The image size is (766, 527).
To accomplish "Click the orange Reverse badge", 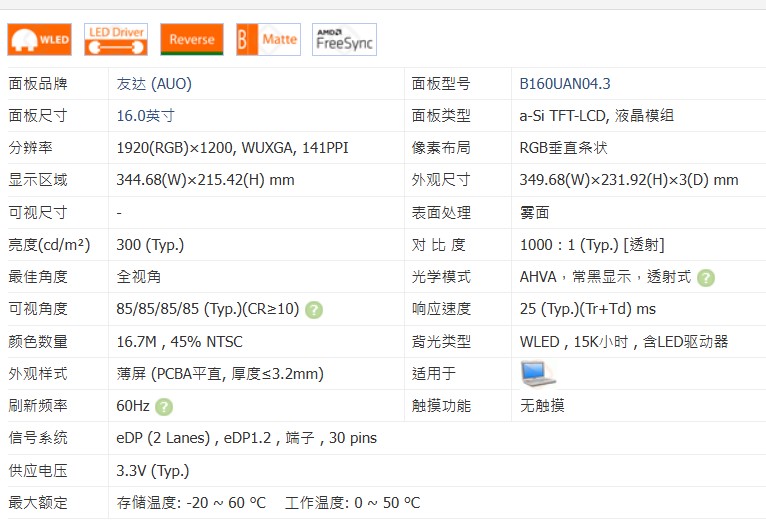I will pos(192,40).
